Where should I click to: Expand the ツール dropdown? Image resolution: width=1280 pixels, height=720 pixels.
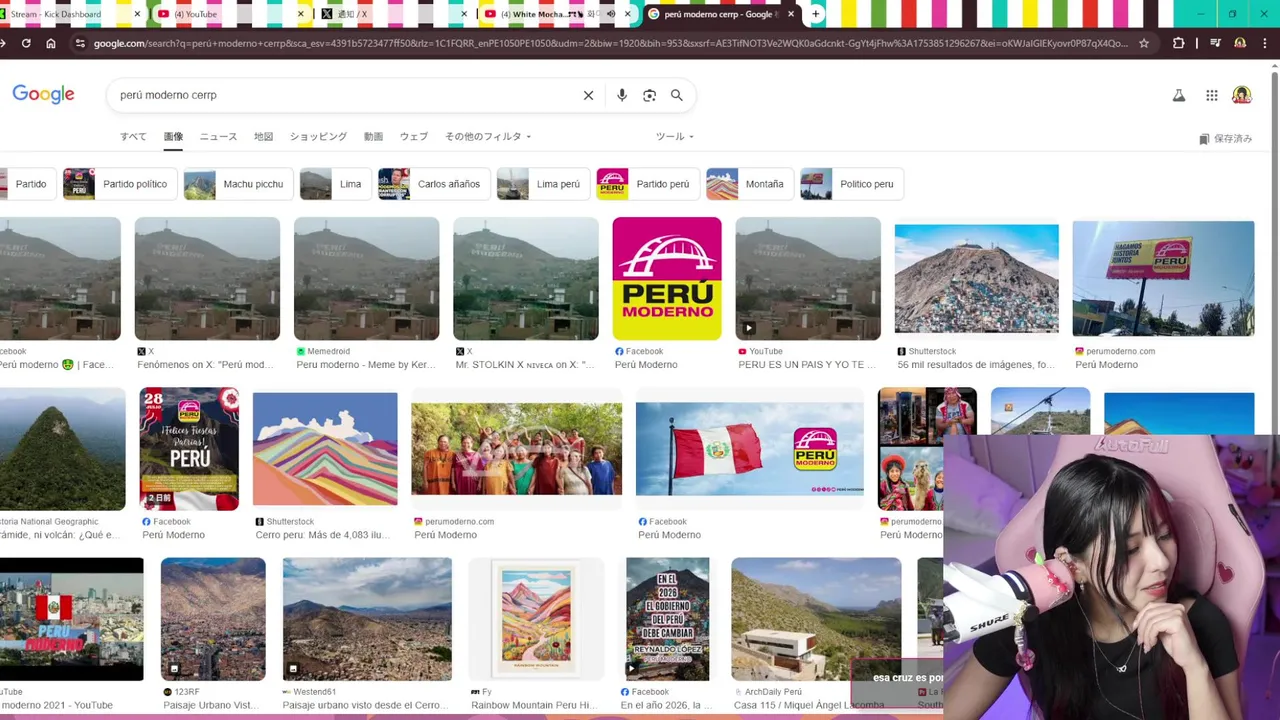(x=675, y=136)
